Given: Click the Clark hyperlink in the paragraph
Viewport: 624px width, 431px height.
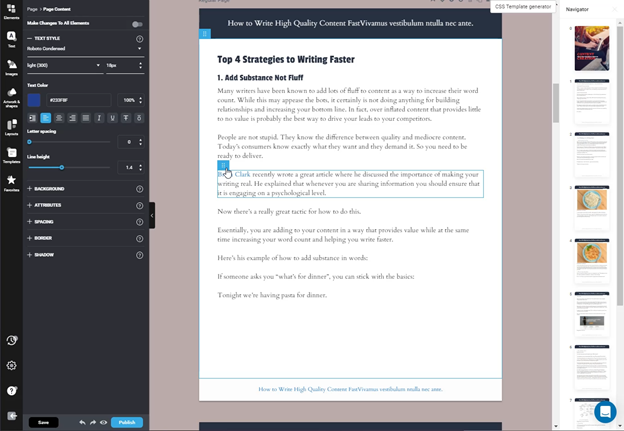Looking at the screenshot, I should pyautogui.click(x=242, y=174).
